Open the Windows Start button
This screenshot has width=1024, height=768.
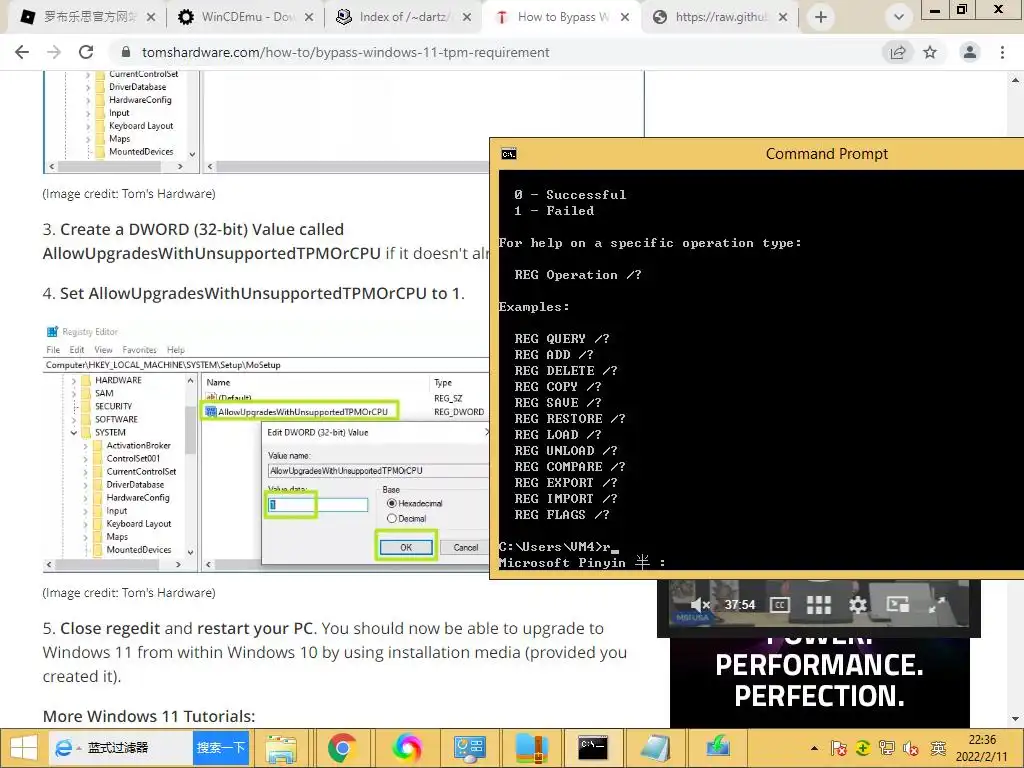point(23,748)
